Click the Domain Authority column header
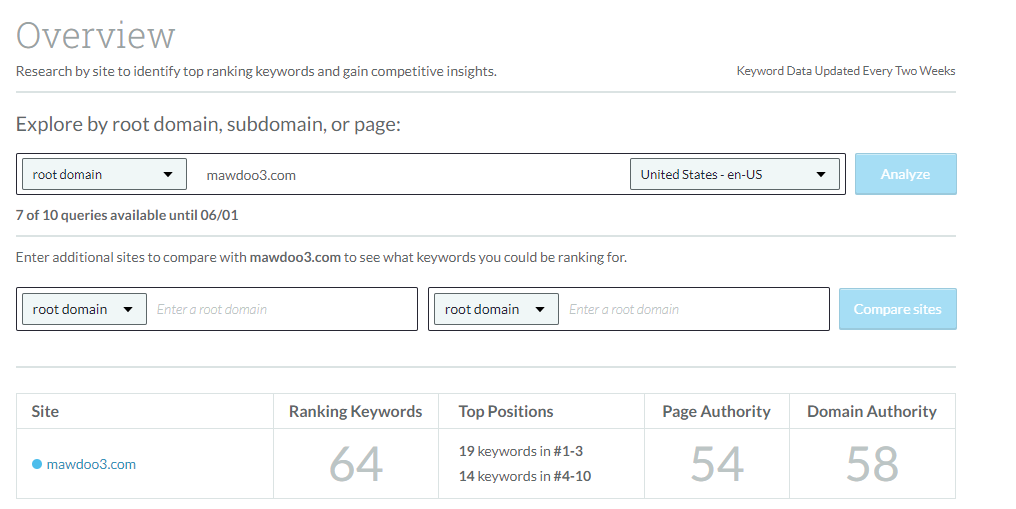 coord(872,411)
